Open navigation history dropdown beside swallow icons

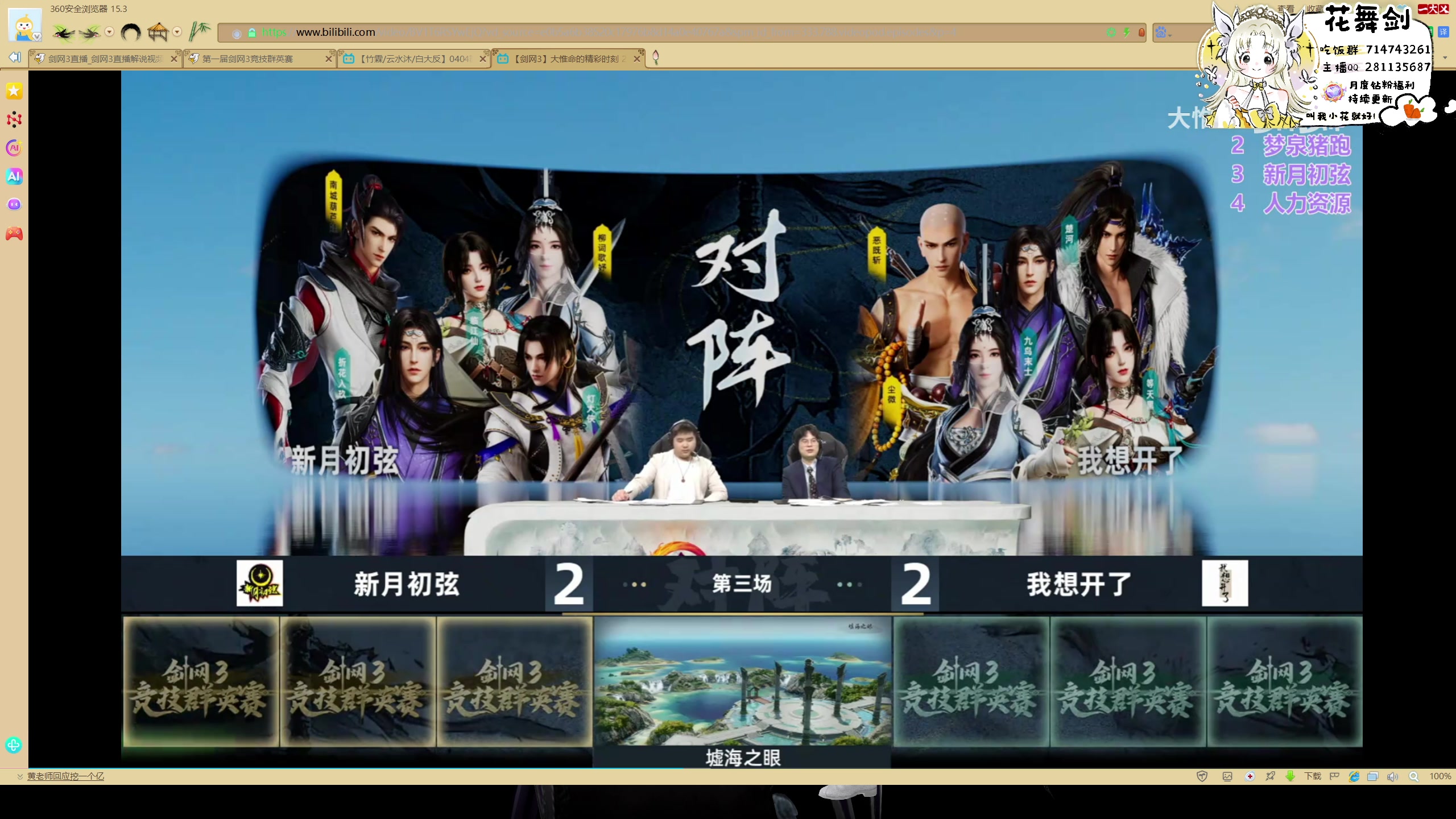point(110,32)
